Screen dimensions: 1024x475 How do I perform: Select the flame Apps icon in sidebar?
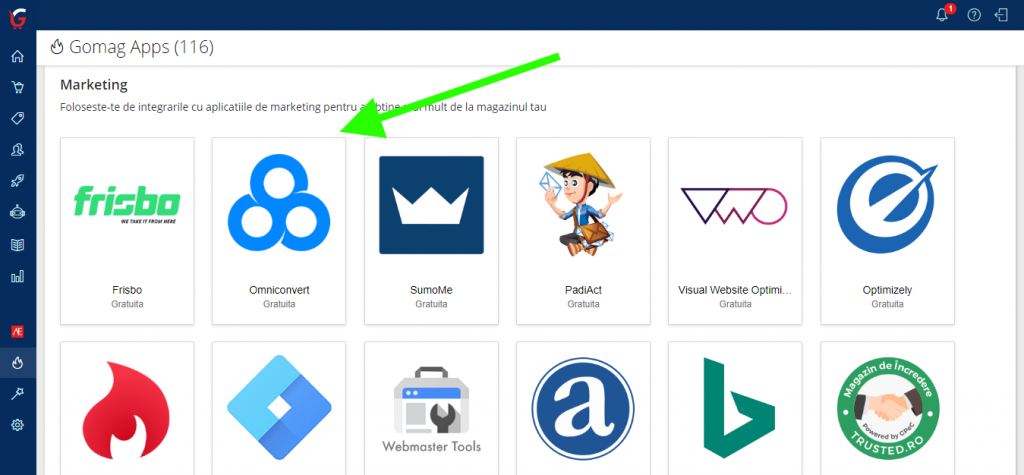pos(18,363)
